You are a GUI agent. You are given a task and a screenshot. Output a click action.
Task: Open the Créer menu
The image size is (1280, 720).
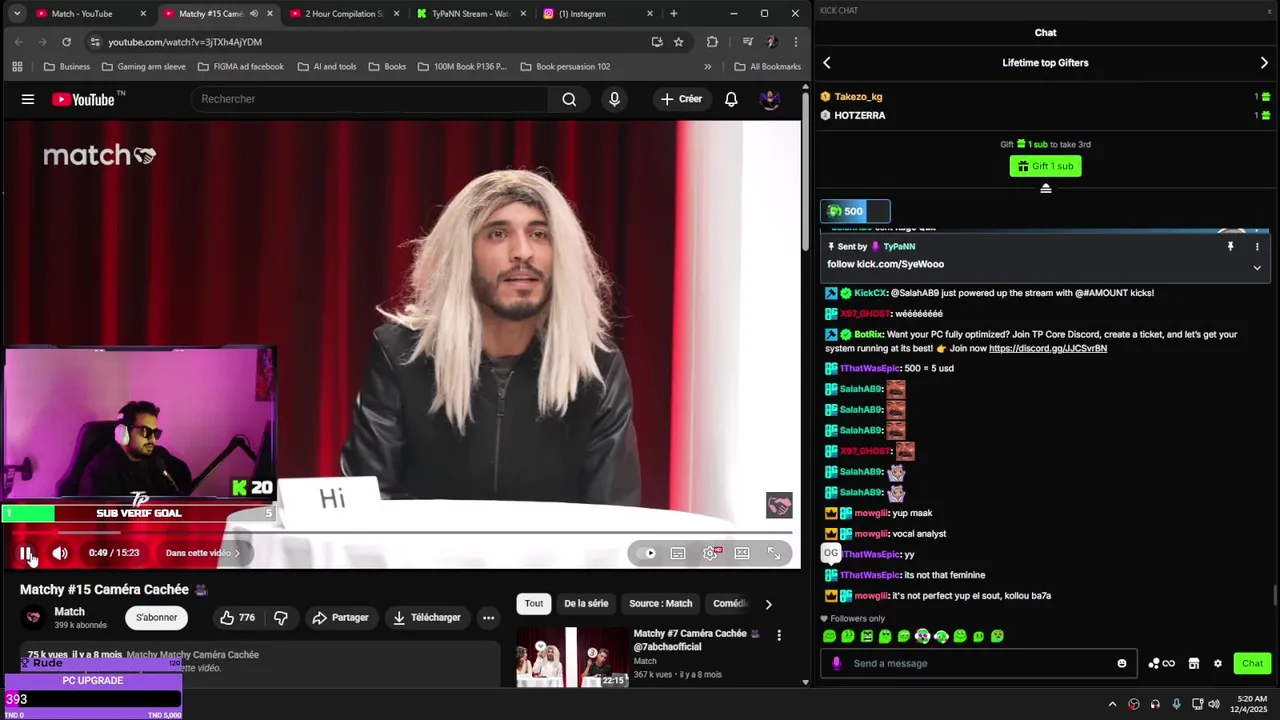(x=681, y=99)
